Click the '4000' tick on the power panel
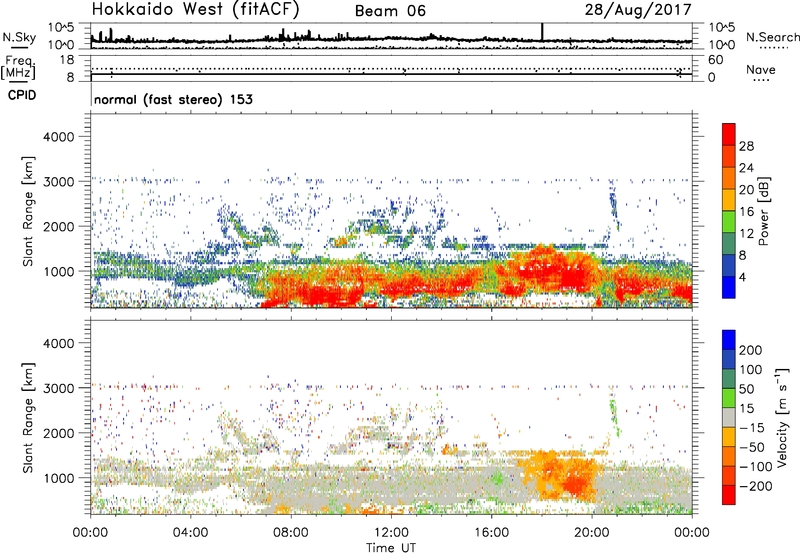This screenshot has height=554, width=800. pos(59,137)
